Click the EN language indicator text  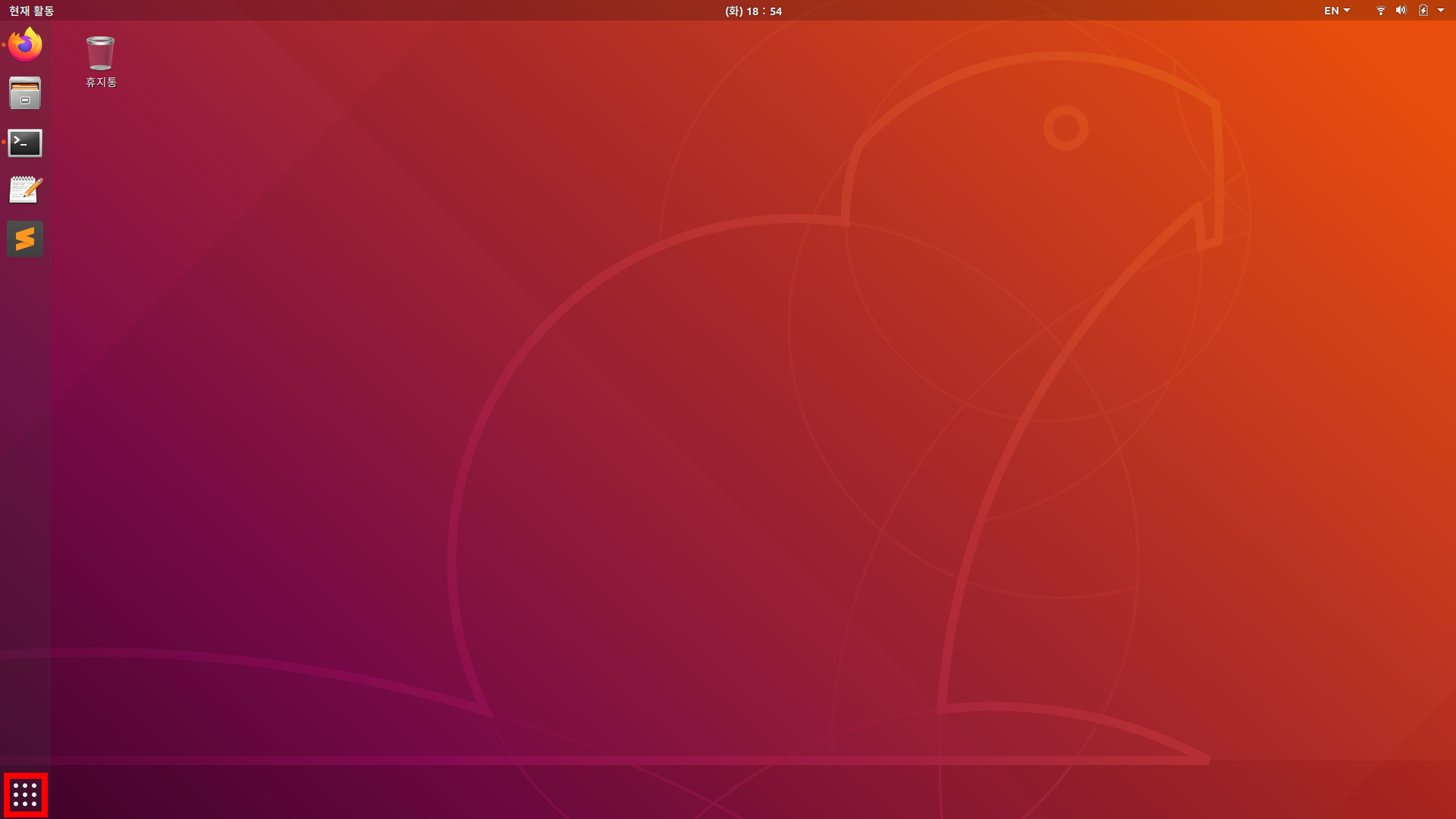coord(1331,11)
